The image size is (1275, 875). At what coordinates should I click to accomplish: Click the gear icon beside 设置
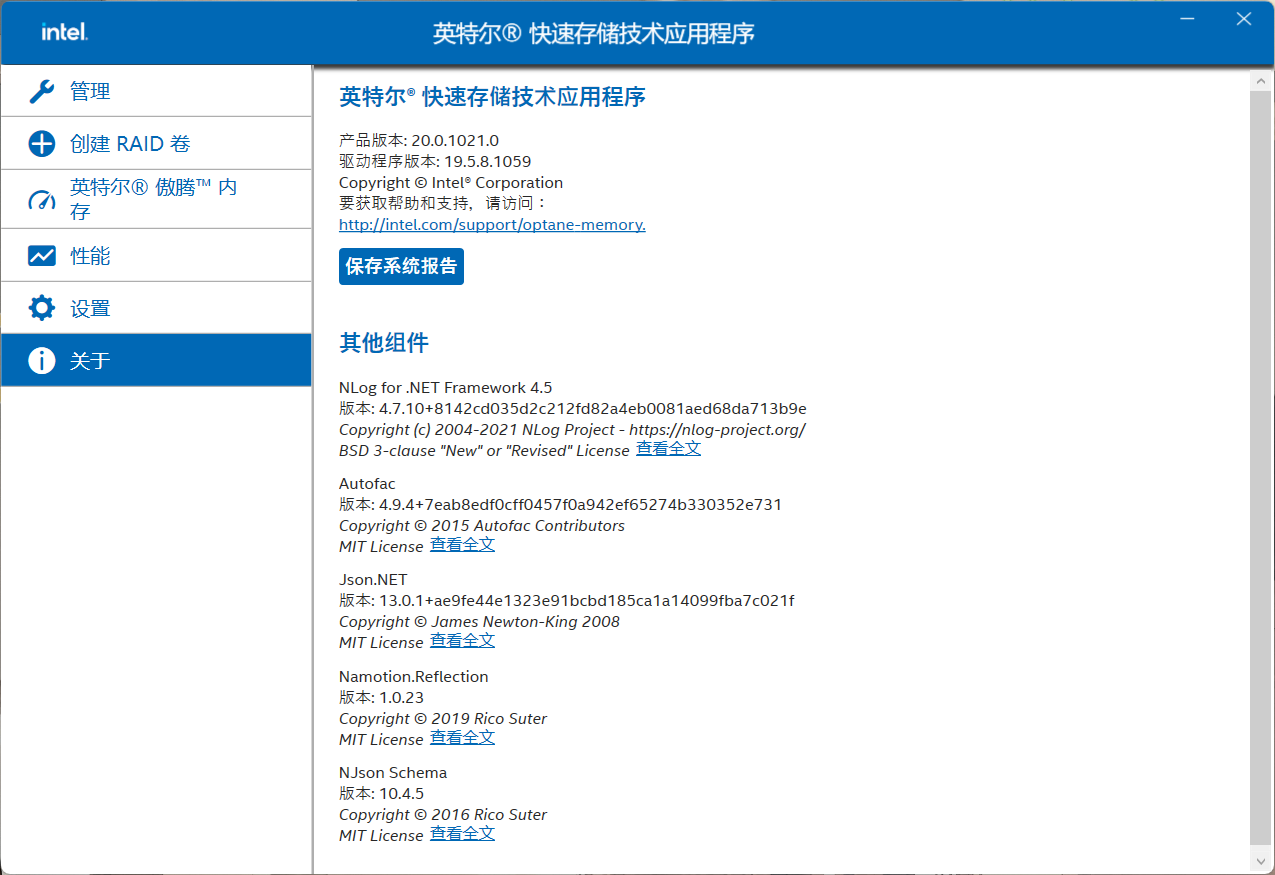[x=41, y=308]
